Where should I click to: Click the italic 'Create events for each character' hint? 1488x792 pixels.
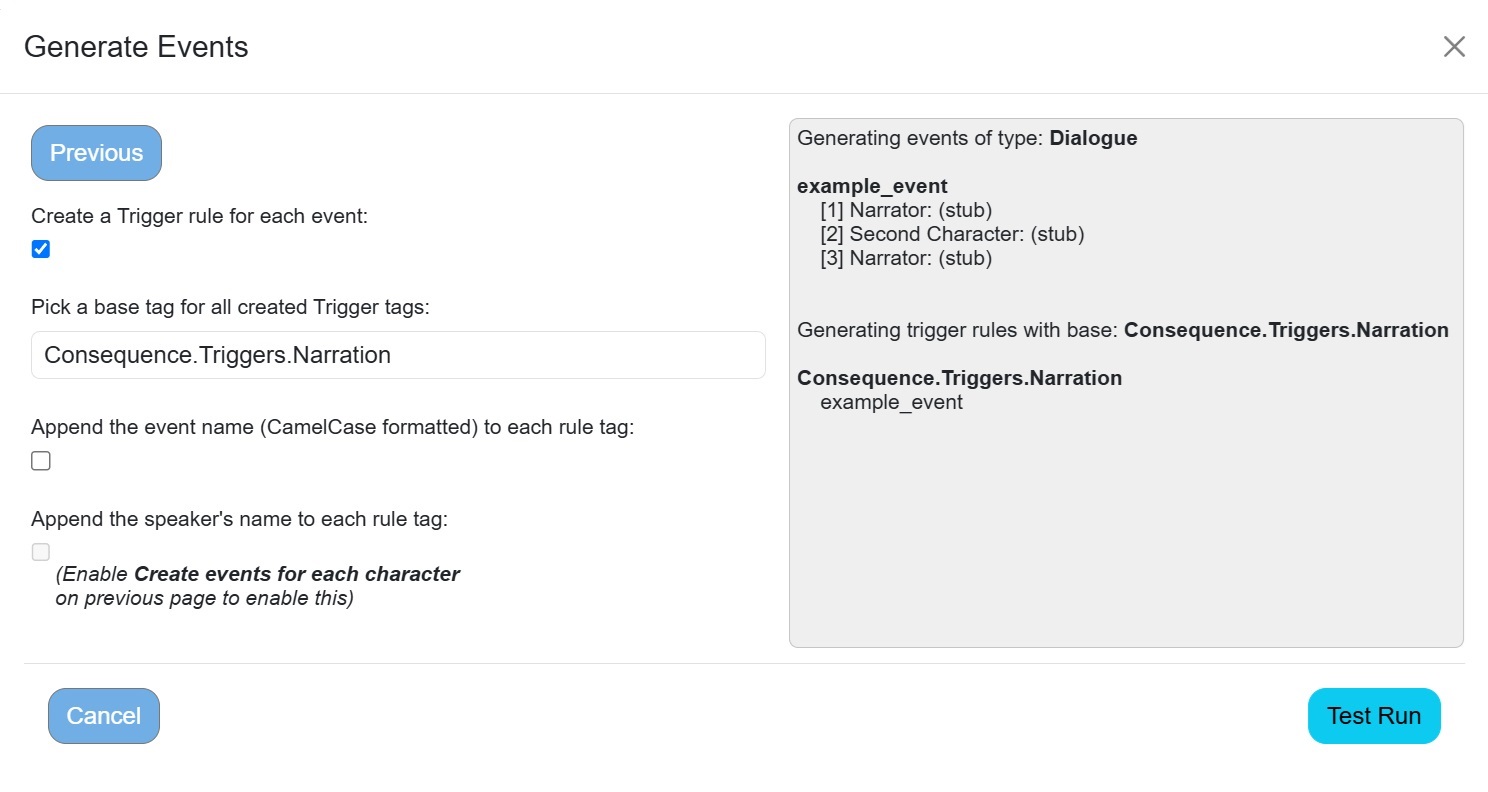(x=297, y=574)
